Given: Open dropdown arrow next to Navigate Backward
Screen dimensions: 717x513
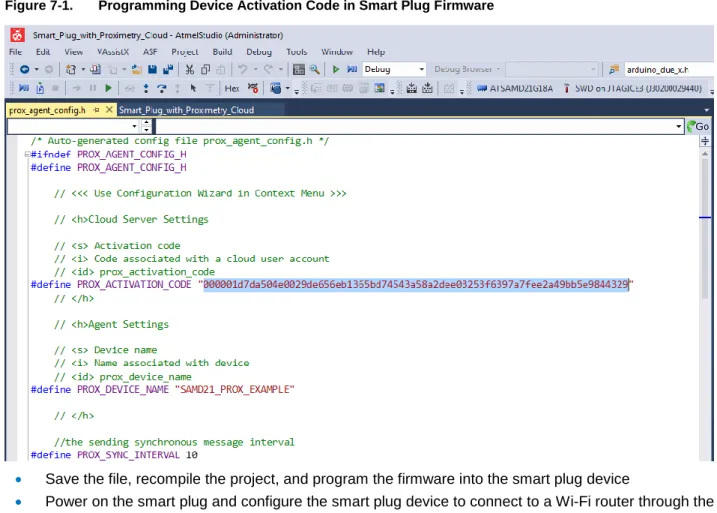Looking at the screenshot, I should (37, 69).
